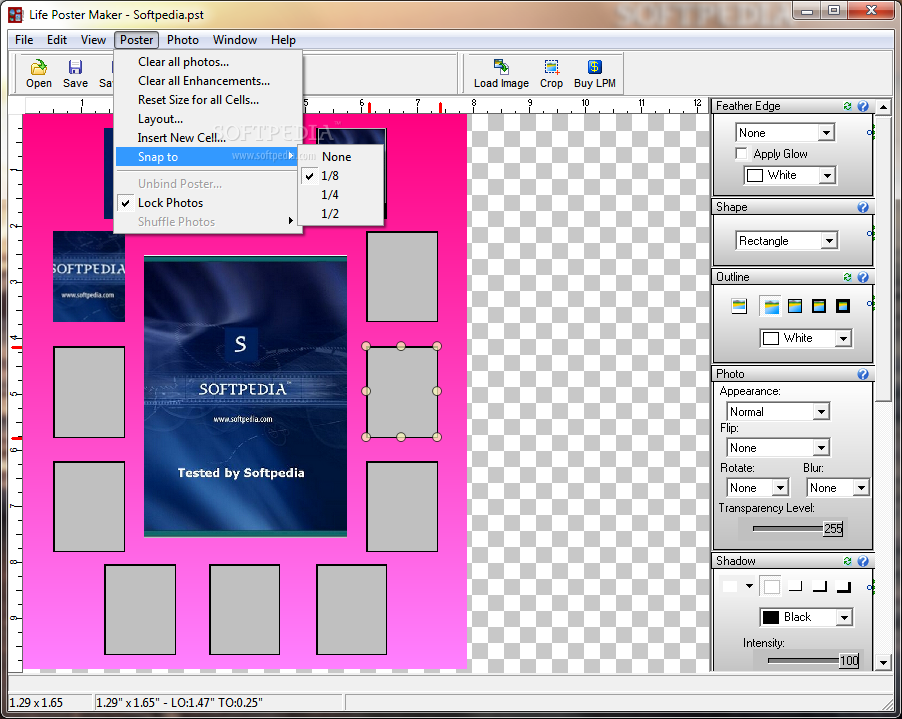The image size is (902, 719).
Task: Click the panel scrollbar down arrow
Action: [x=883, y=662]
